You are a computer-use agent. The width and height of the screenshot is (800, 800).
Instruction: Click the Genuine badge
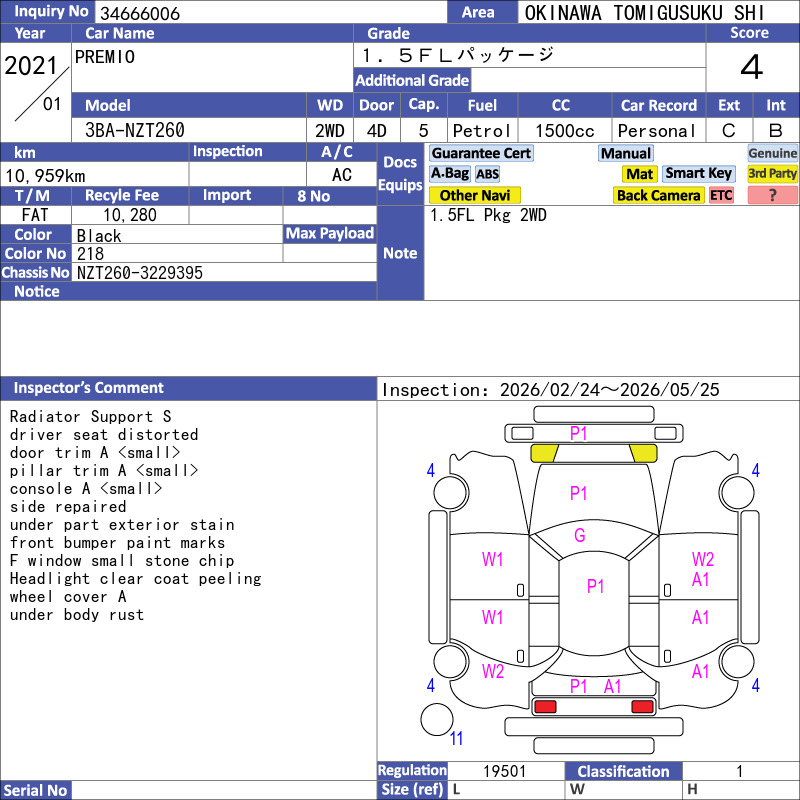click(772, 153)
